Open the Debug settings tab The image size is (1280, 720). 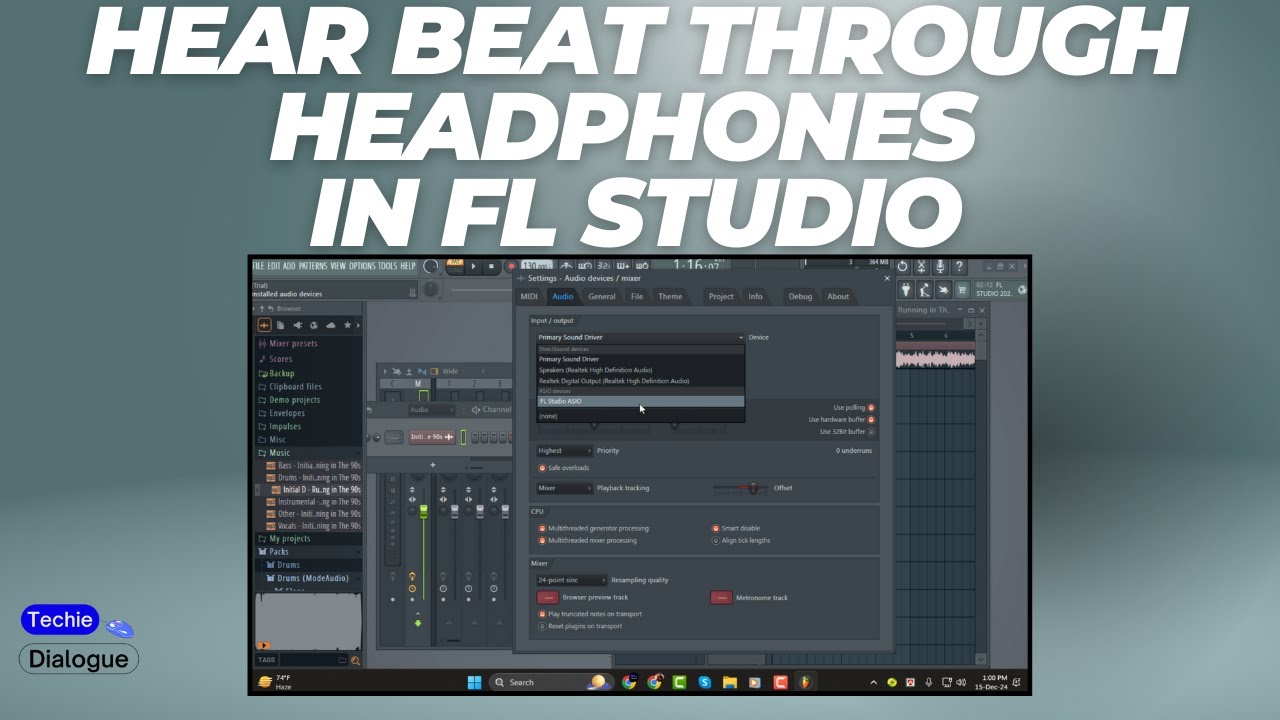click(800, 296)
